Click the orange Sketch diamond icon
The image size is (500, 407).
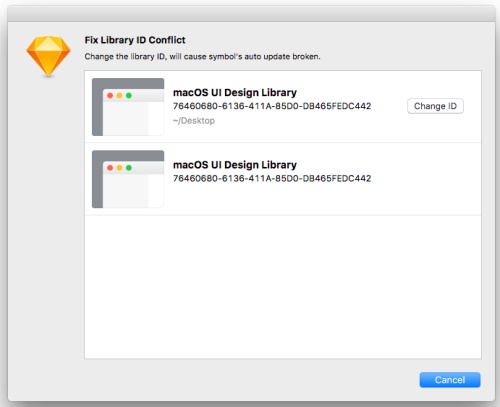[48, 56]
